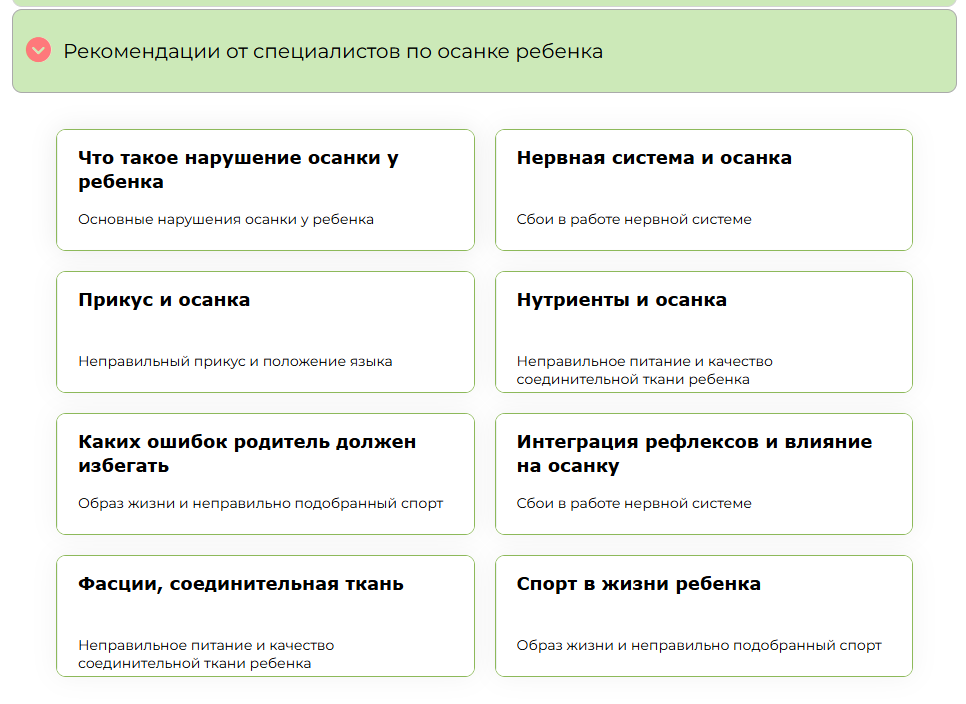Open 'Нутриенты и осанка' card
966x704 pixels.
pyautogui.click(x=704, y=332)
